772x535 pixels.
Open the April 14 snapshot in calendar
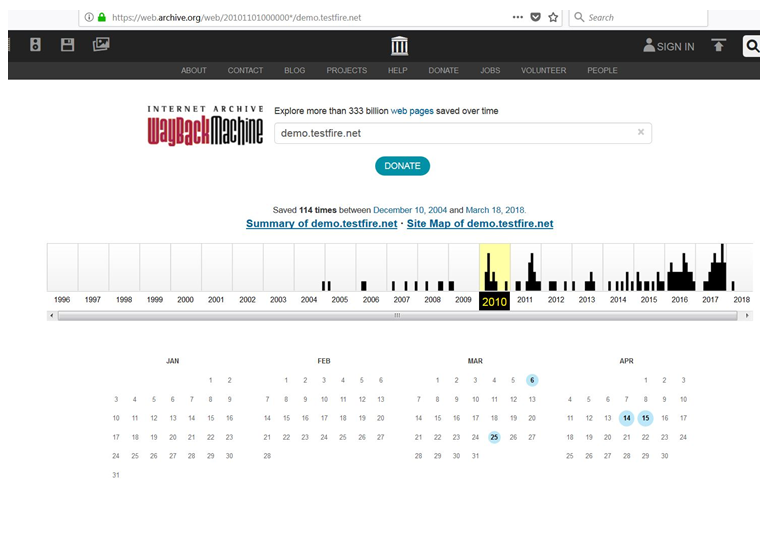pyautogui.click(x=626, y=418)
